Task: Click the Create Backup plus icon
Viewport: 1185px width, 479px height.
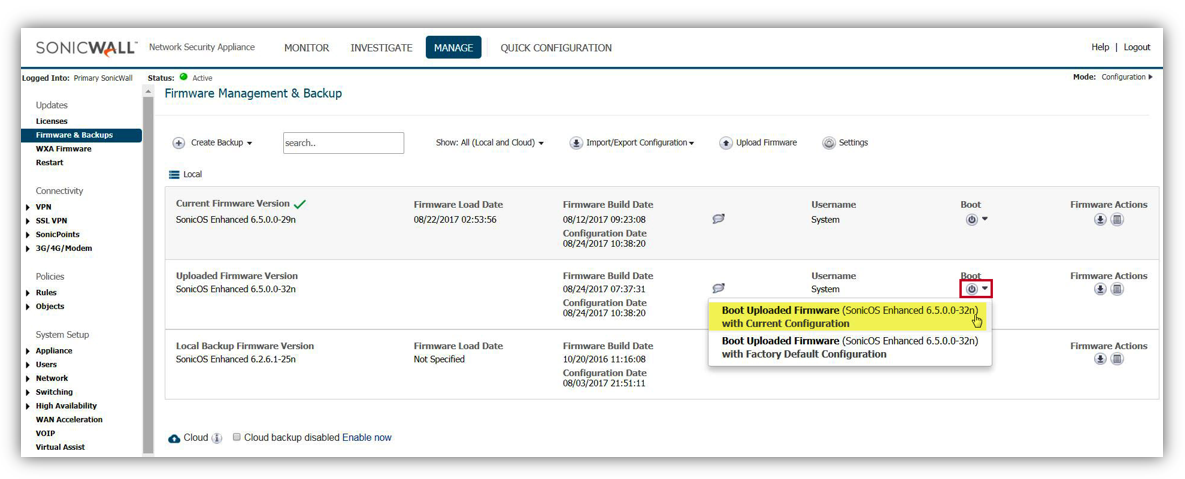Action: click(x=179, y=143)
